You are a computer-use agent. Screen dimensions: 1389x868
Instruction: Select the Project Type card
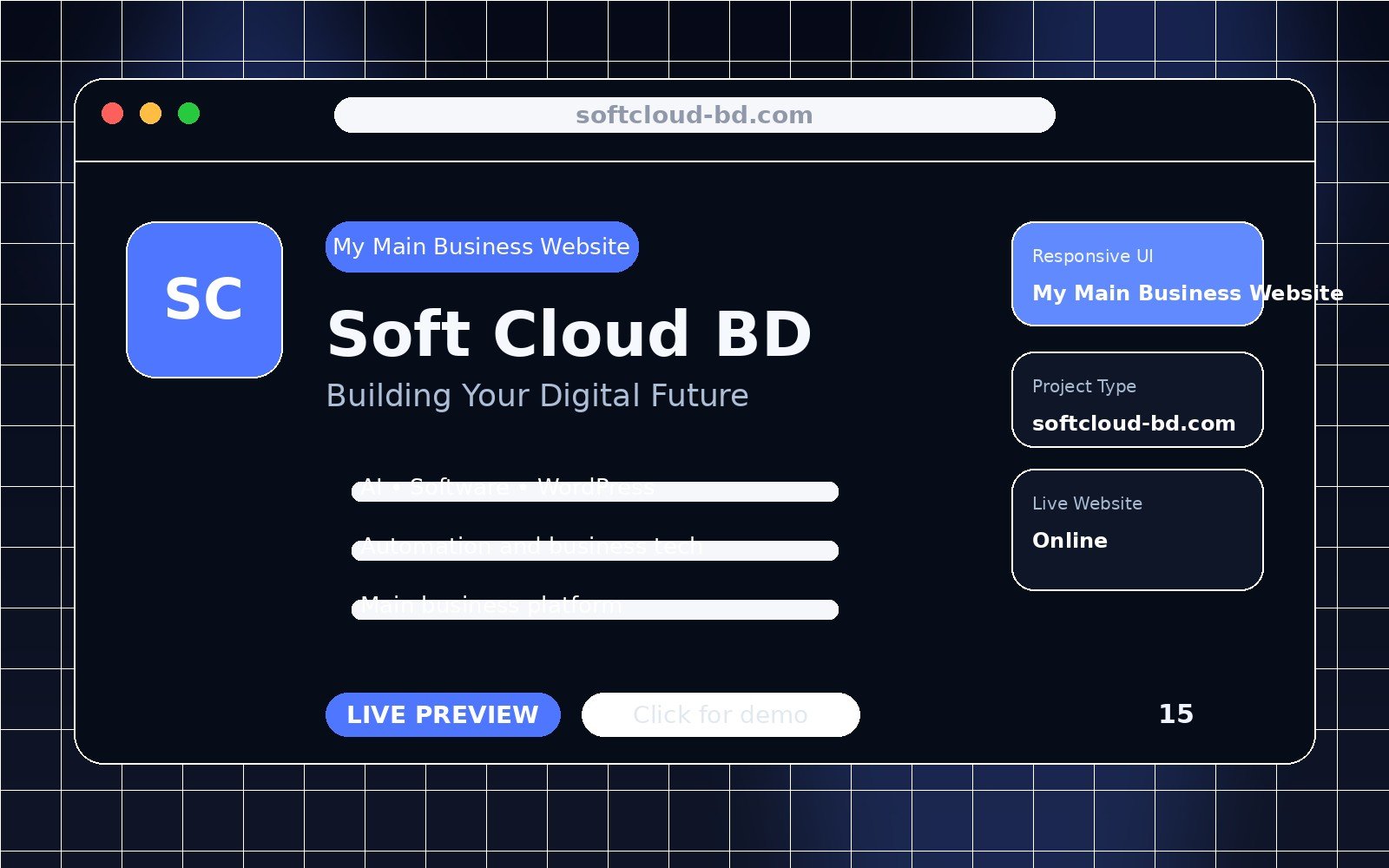1137,399
